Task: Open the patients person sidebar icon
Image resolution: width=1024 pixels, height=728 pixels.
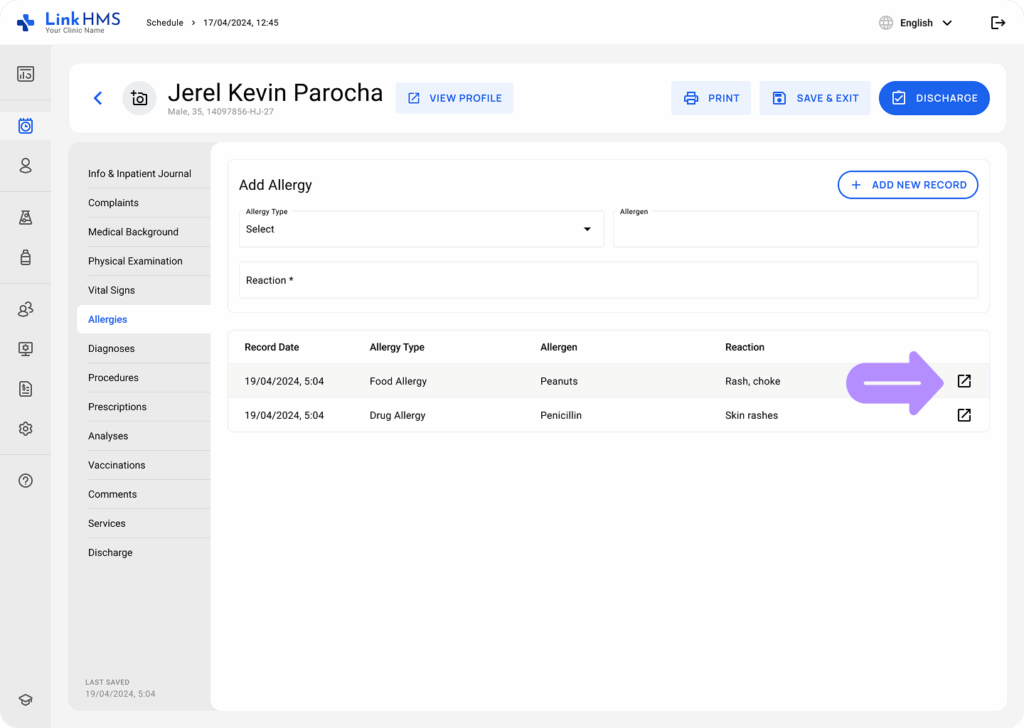Action: click(x=25, y=165)
